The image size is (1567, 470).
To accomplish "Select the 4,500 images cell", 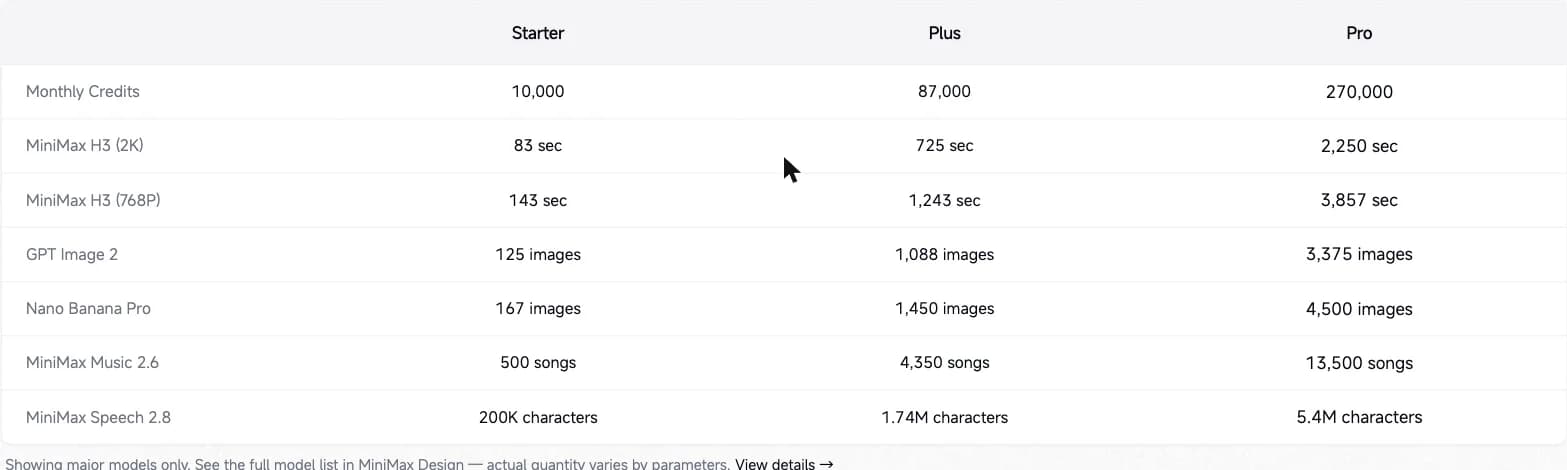I will [1359, 308].
